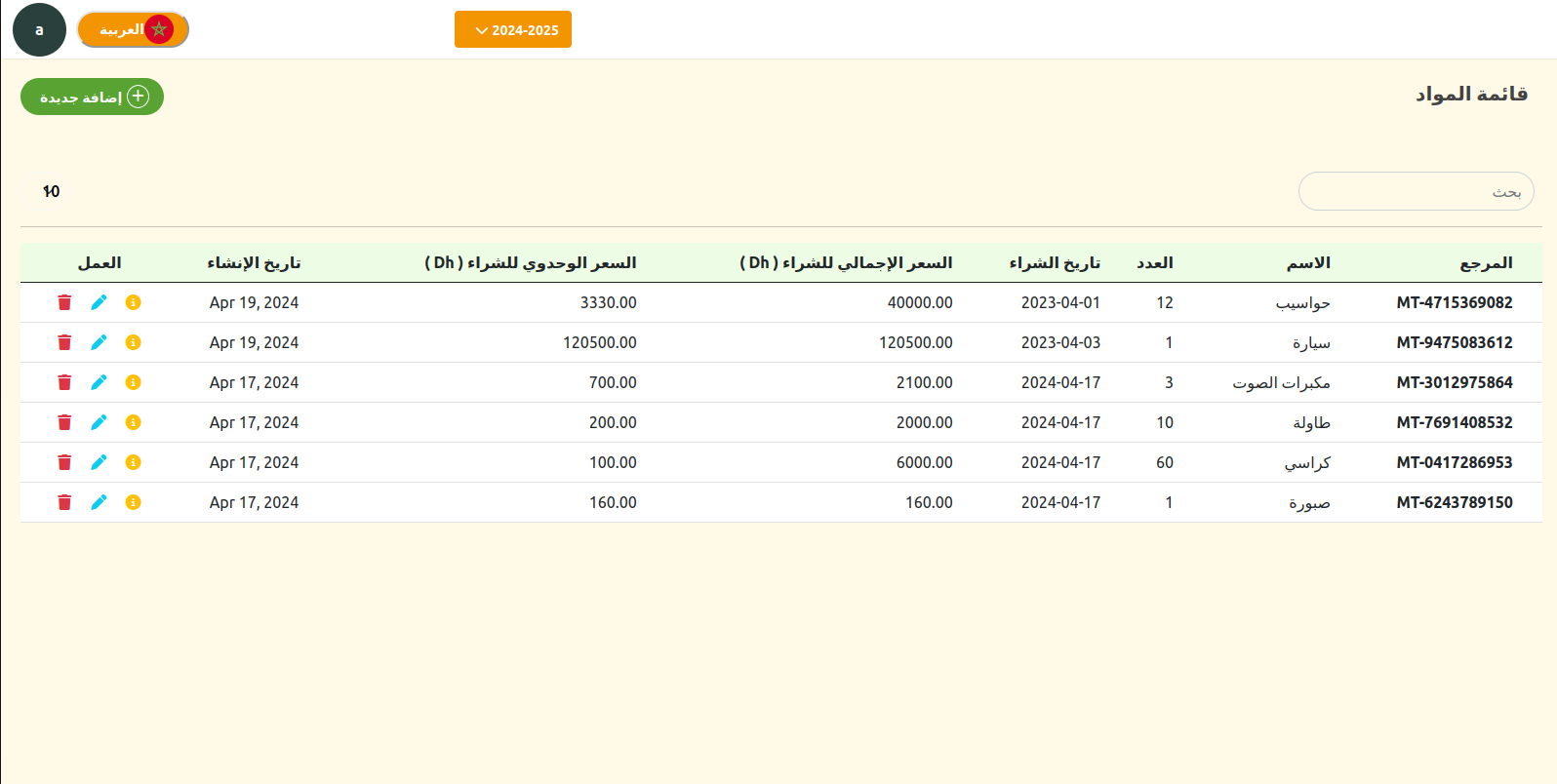This screenshot has height=784, width=1557.
Task: Edit the MT-3012975864 row
Action: point(99,382)
